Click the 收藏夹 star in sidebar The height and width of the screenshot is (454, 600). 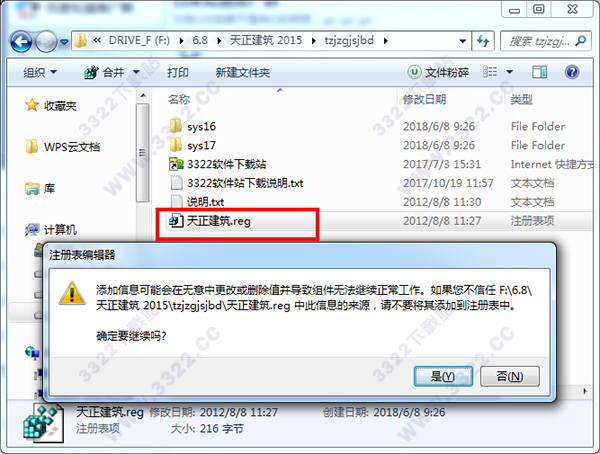32,105
